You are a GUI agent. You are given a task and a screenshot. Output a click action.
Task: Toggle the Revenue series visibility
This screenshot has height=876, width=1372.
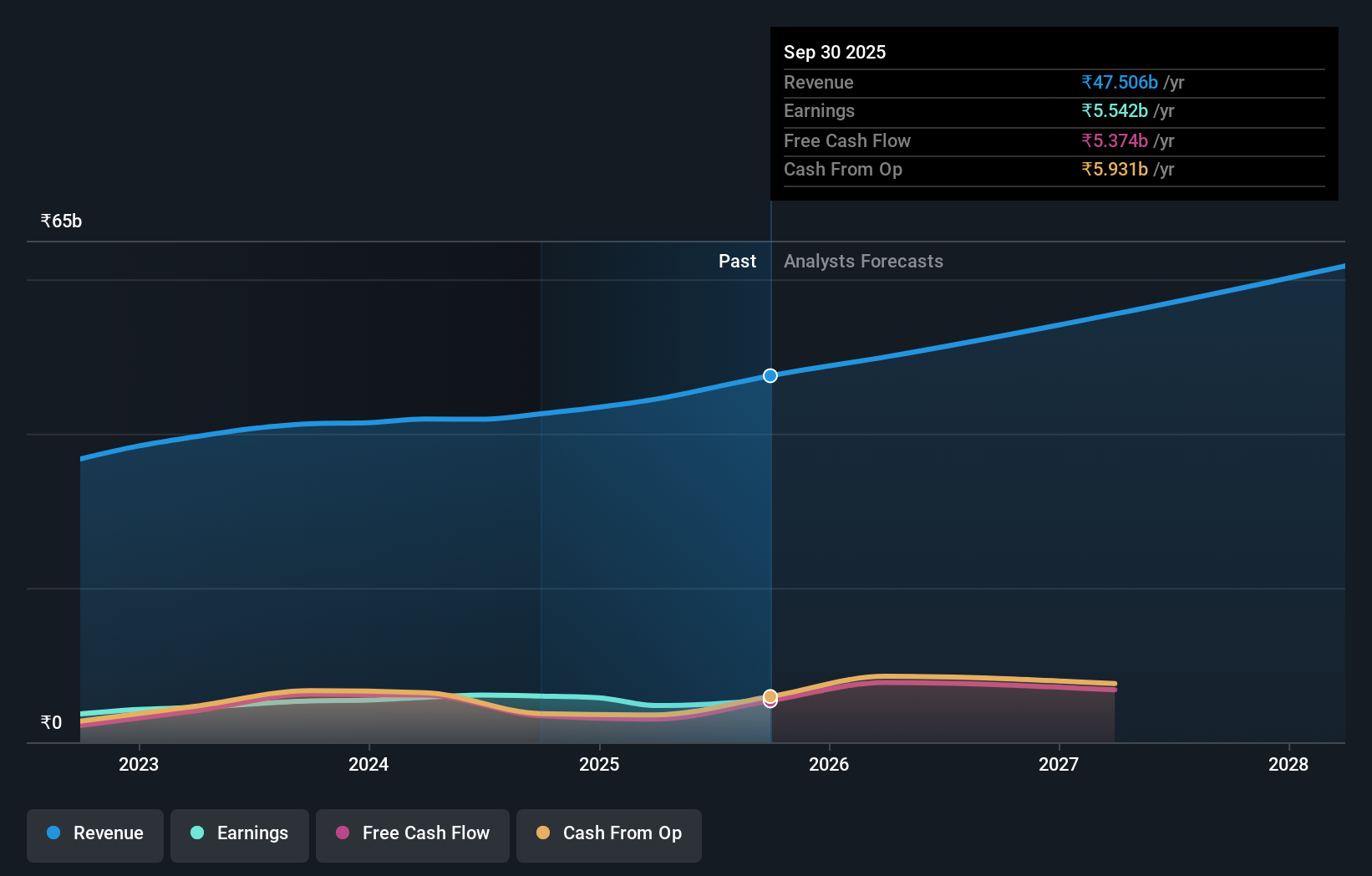[x=94, y=833]
